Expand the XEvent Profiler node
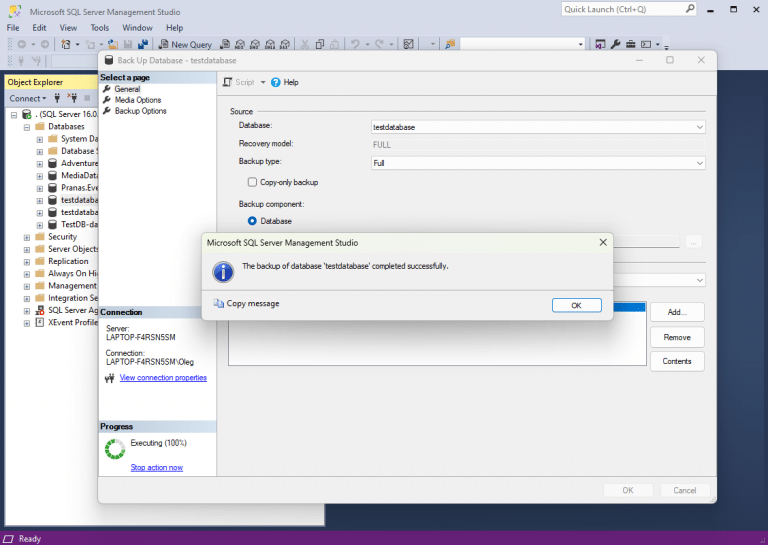 pos(27,323)
